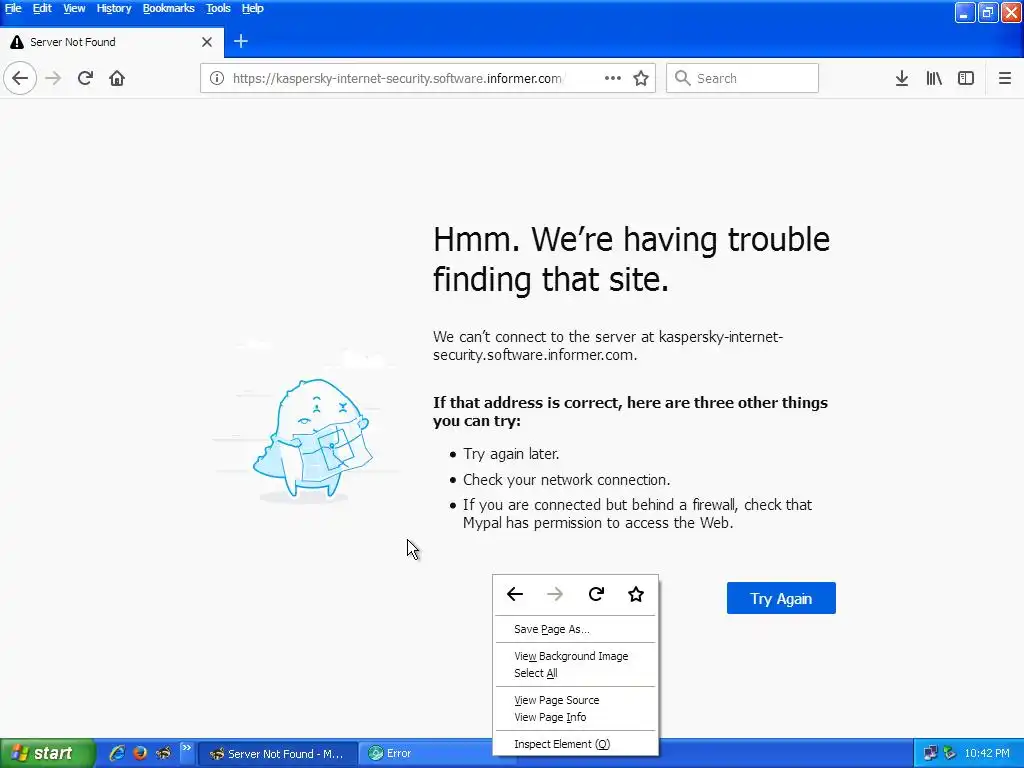The height and width of the screenshot is (768, 1024).
Task: Open the Edit menu
Action: click(42, 8)
